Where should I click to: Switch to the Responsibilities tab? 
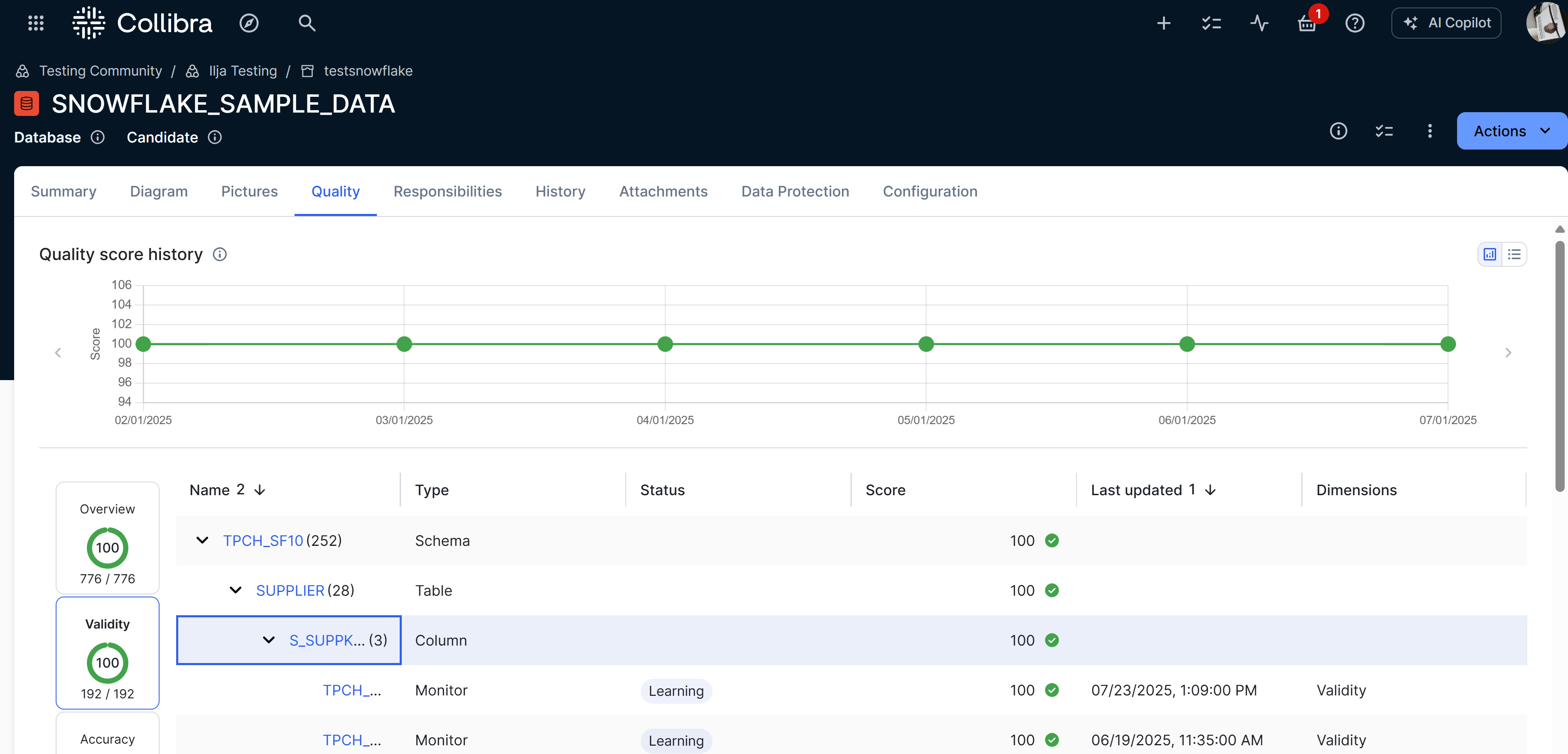(447, 192)
